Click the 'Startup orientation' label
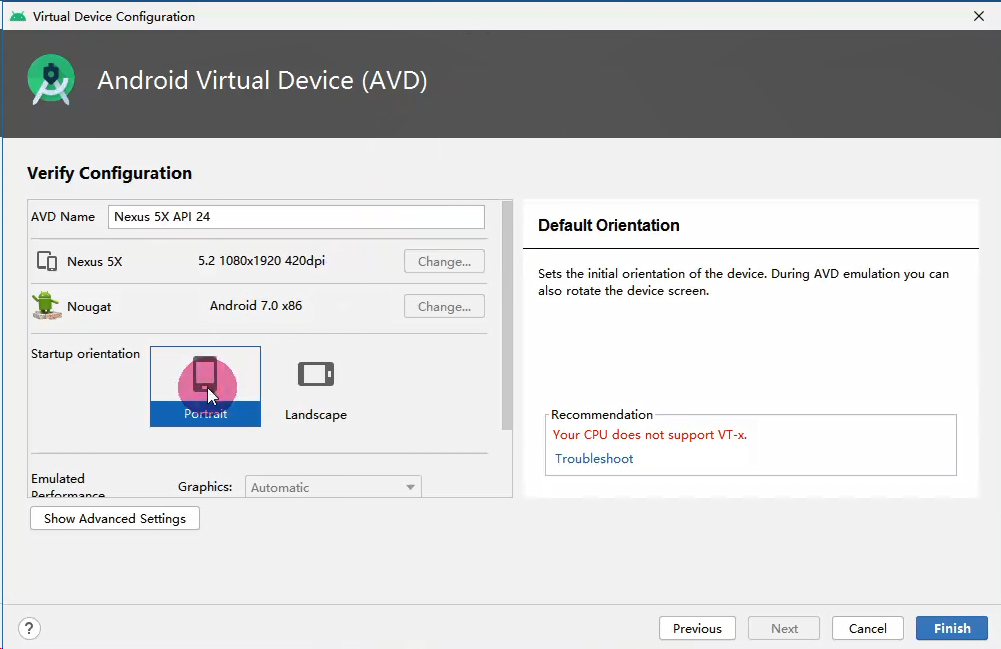This screenshot has width=1001, height=649. point(86,354)
